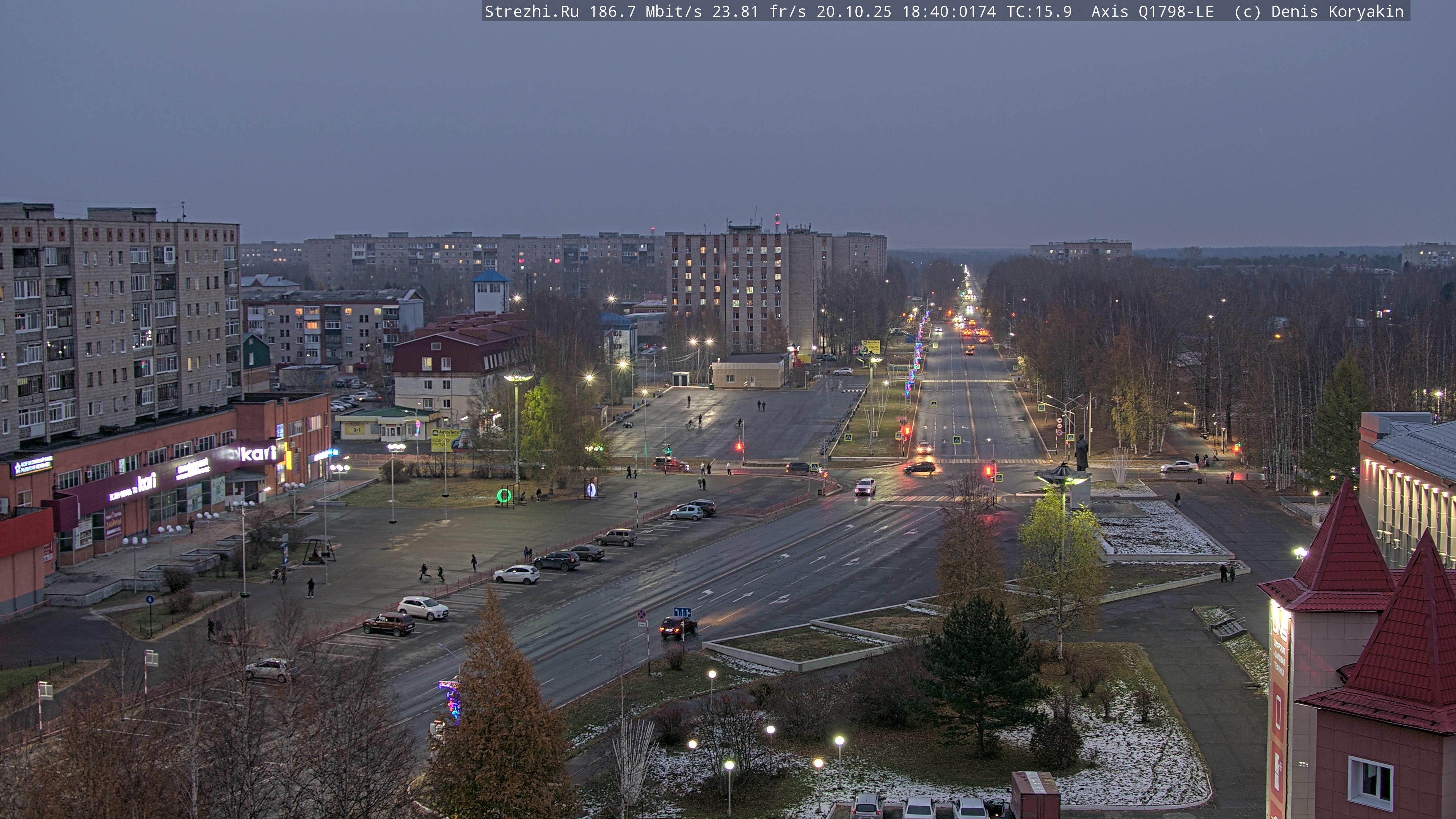Click the blue-roofed tower building
The height and width of the screenshot is (819, 1456).
[491, 291]
